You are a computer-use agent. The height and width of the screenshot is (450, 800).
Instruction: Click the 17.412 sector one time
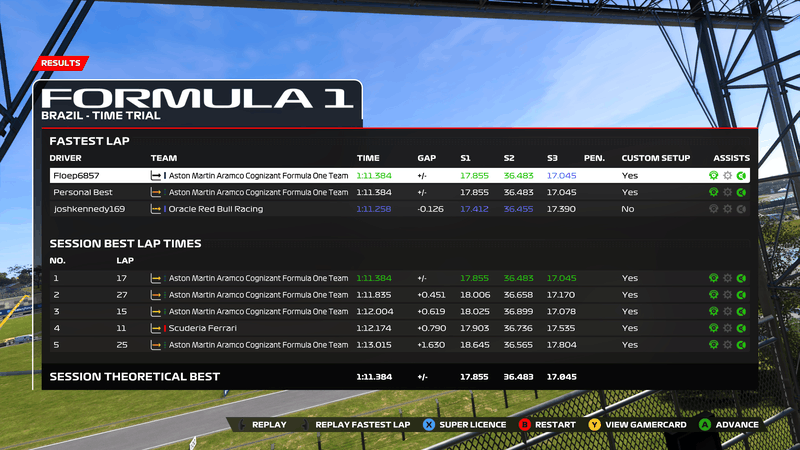[x=474, y=209]
